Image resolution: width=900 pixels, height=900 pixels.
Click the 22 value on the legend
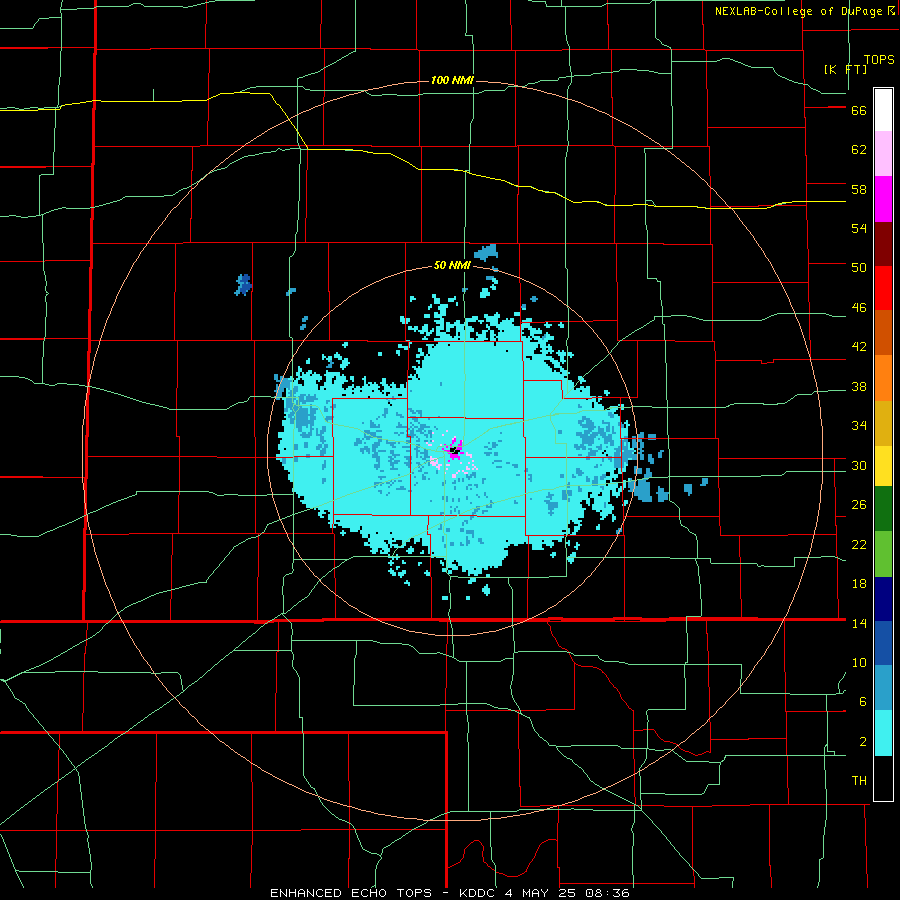point(859,545)
